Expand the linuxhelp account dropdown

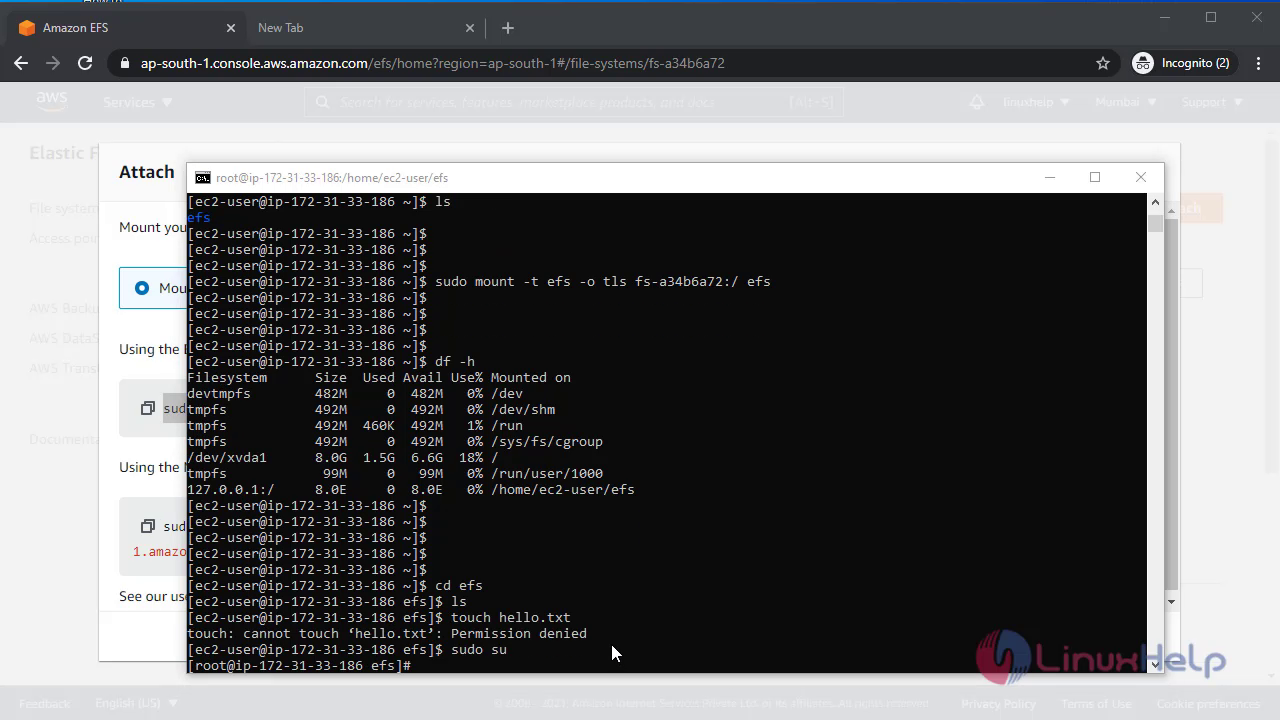(x=1035, y=102)
